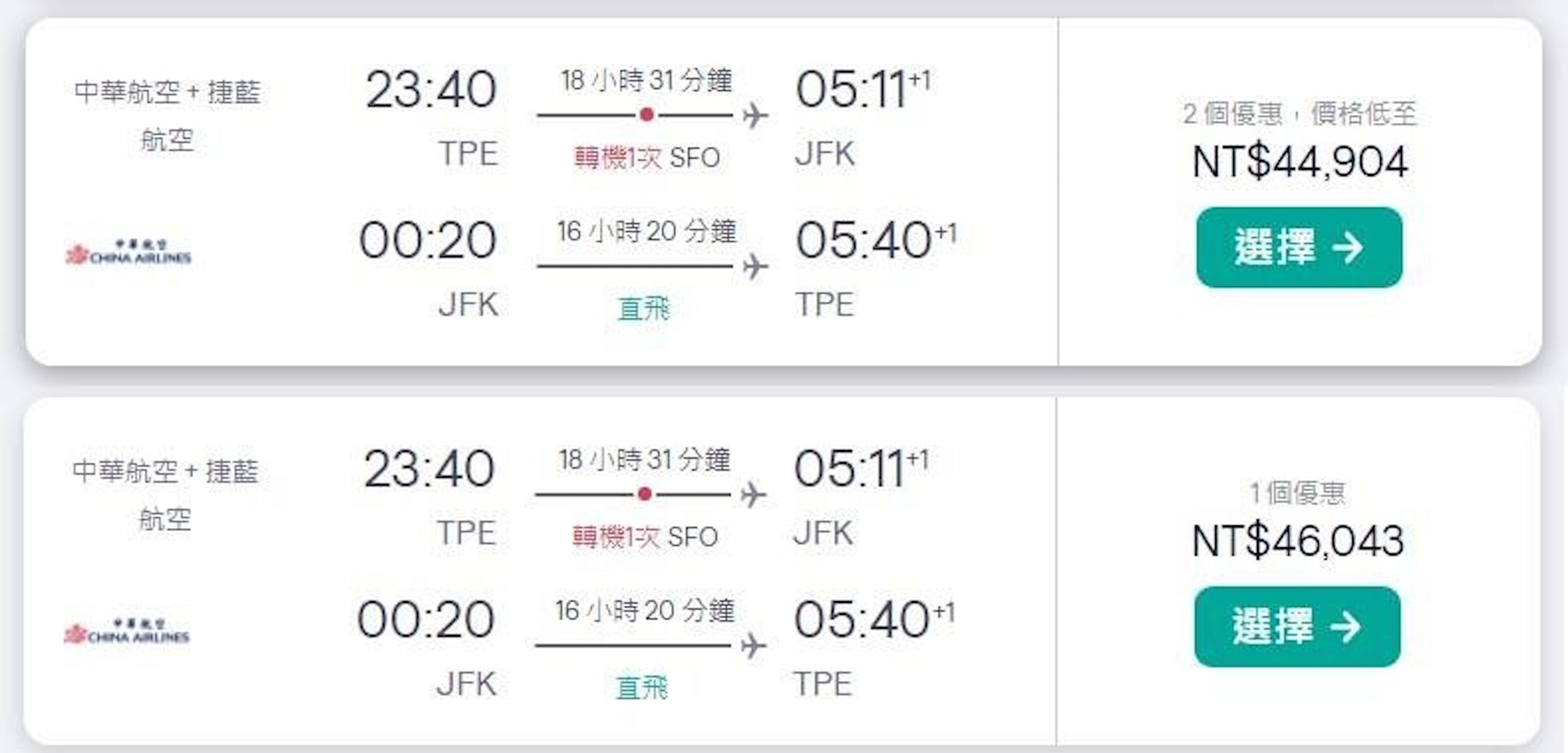Click the red layover dot in second card
This screenshot has height=753, width=1568.
click(x=644, y=493)
